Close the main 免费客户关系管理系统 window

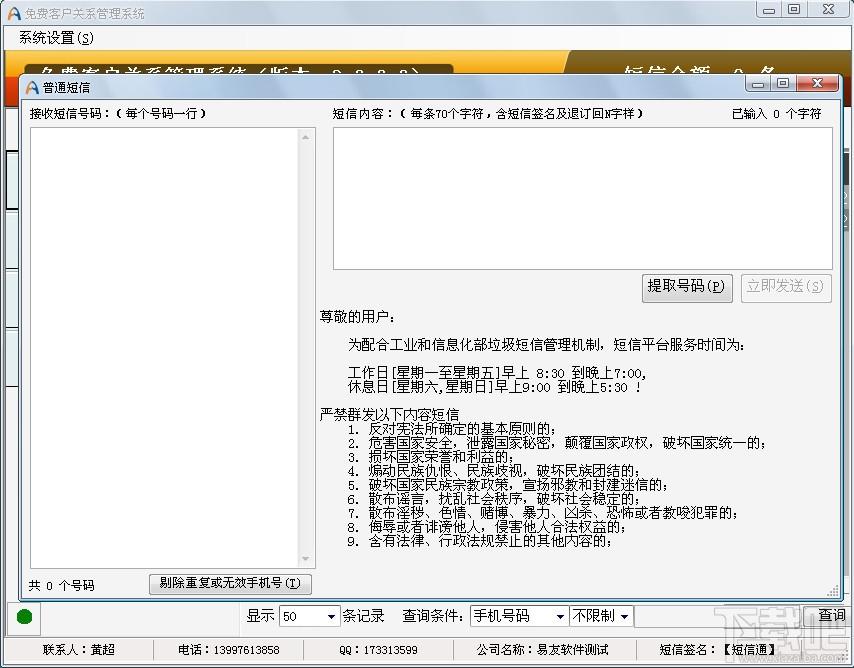[828, 9]
